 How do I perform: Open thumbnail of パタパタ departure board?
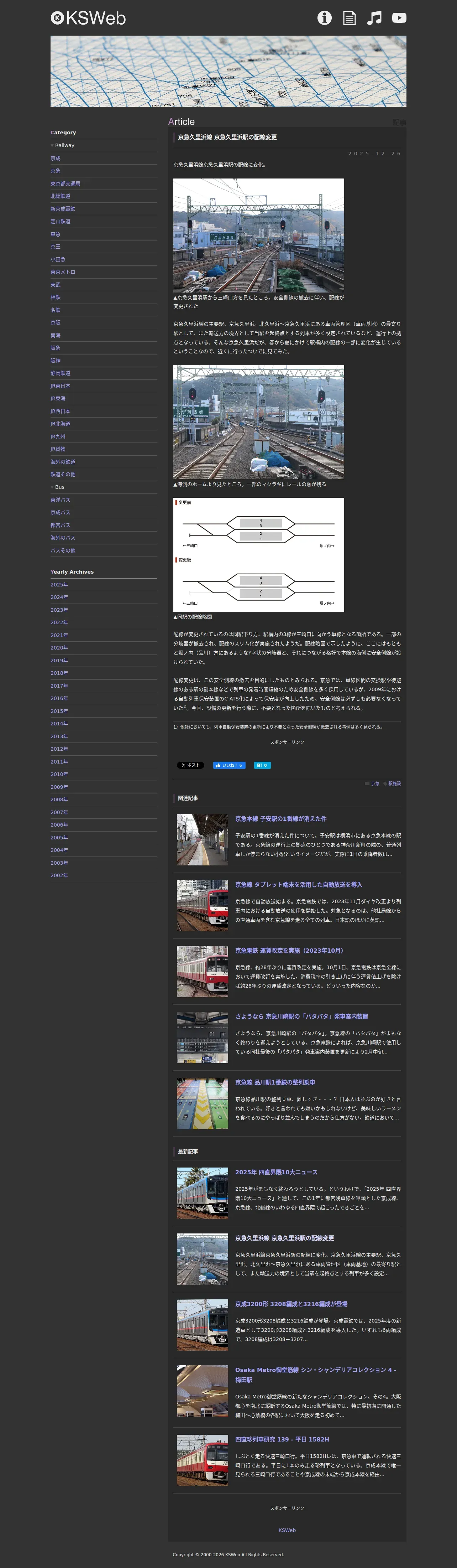click(x=203, y=1037)
